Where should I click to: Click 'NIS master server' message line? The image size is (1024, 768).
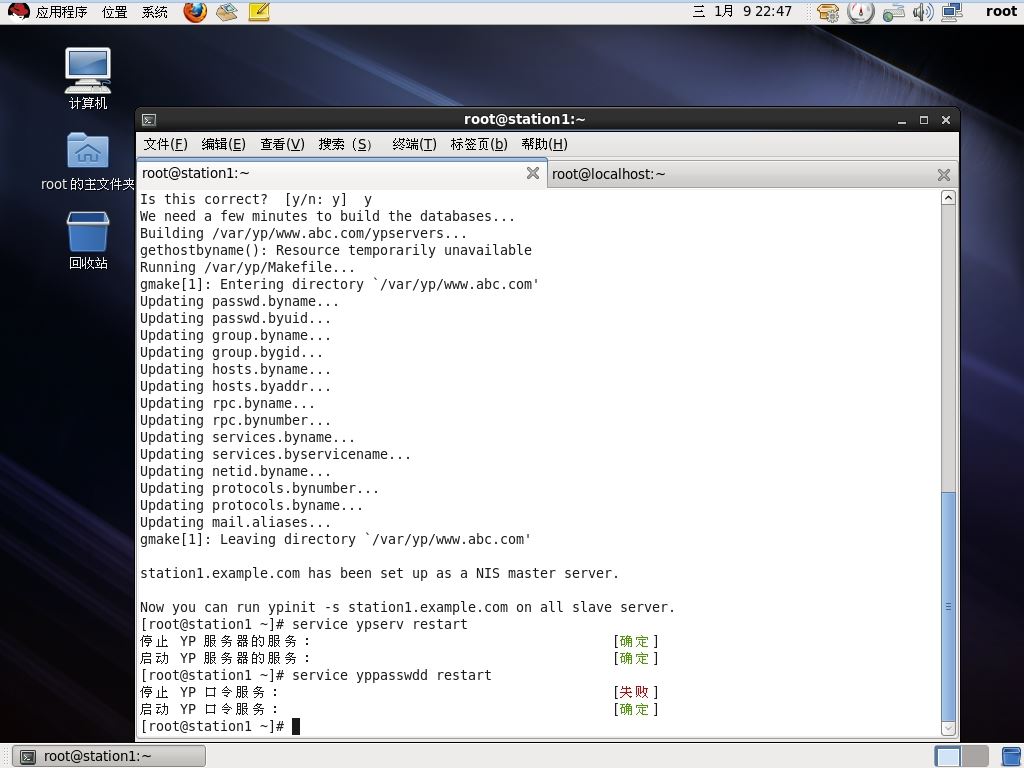[379, 573]
